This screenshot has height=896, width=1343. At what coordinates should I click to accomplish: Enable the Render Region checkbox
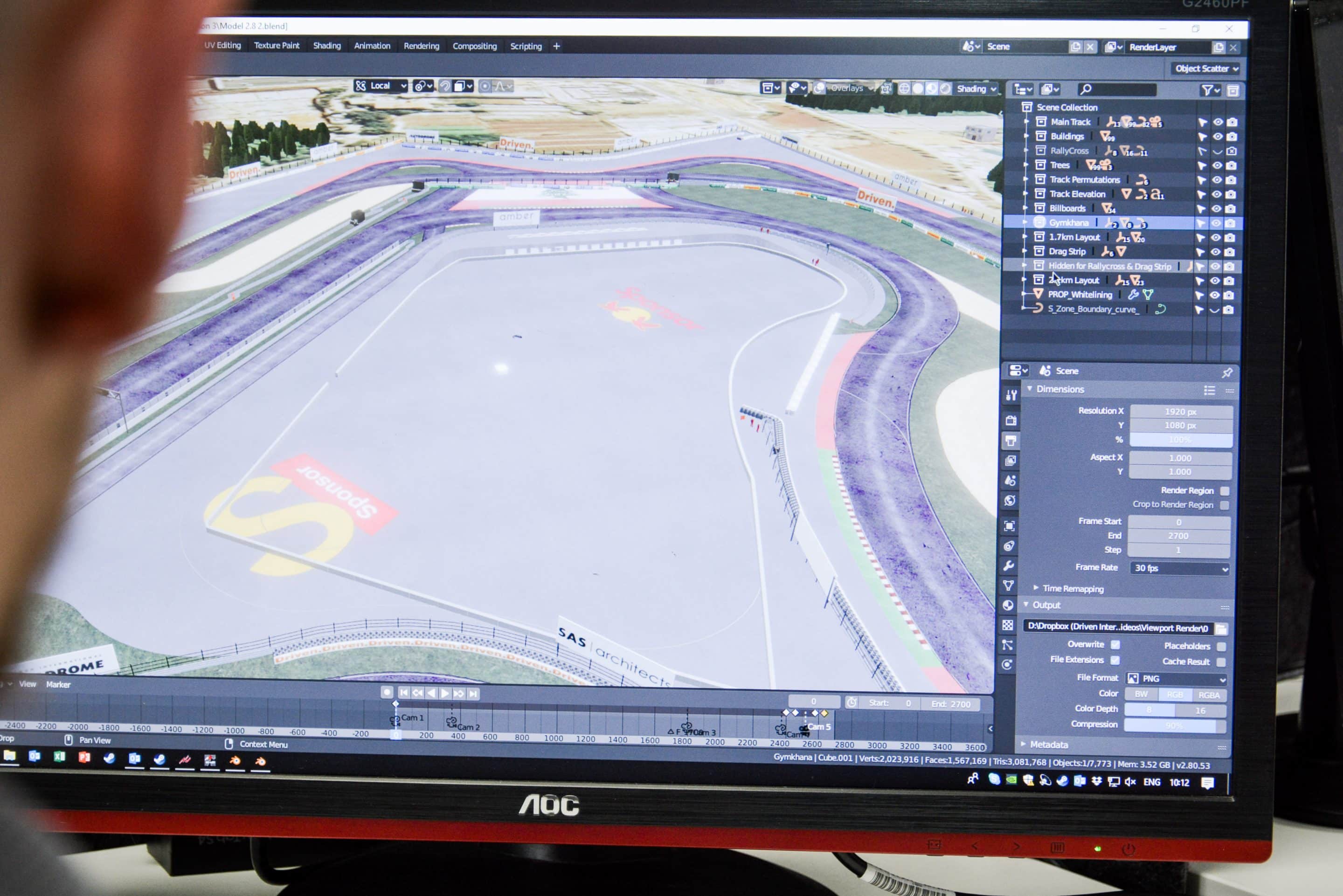(1225, 491)
